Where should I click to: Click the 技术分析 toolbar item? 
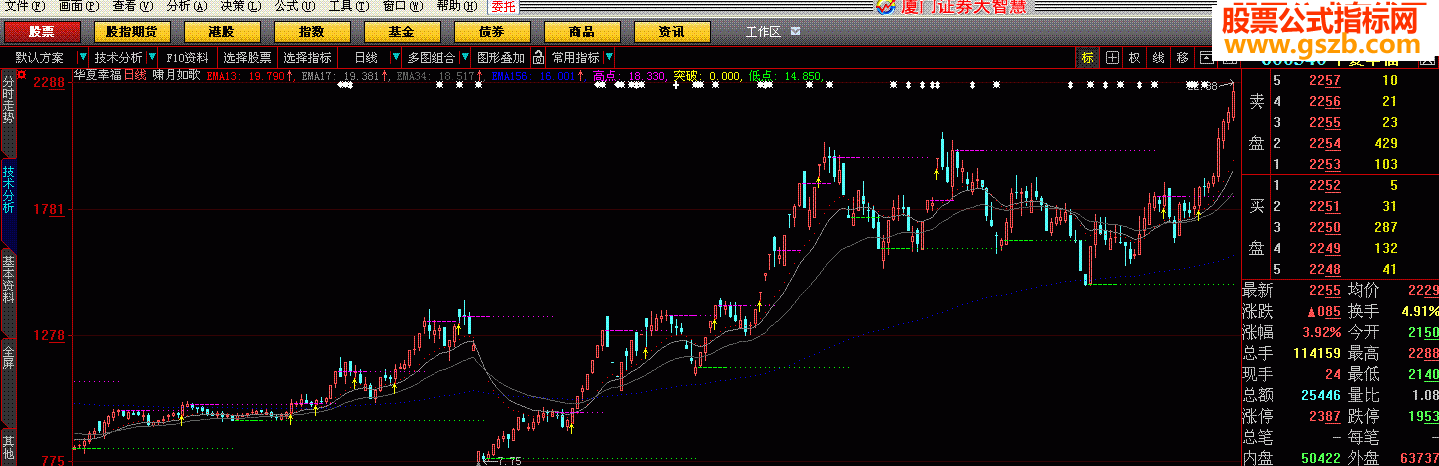pyautogui.click(x=118, y=58)
